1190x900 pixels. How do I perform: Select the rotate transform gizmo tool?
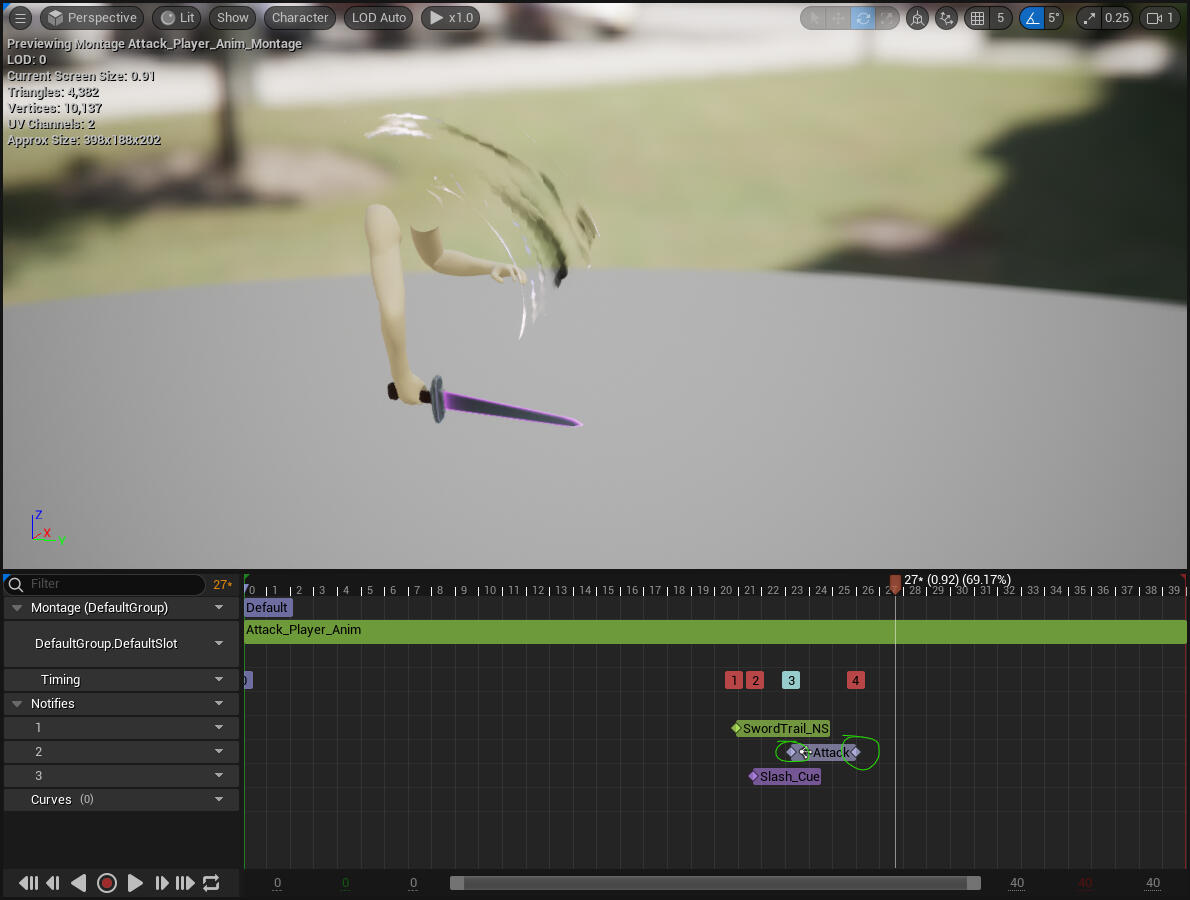(862, 18)
